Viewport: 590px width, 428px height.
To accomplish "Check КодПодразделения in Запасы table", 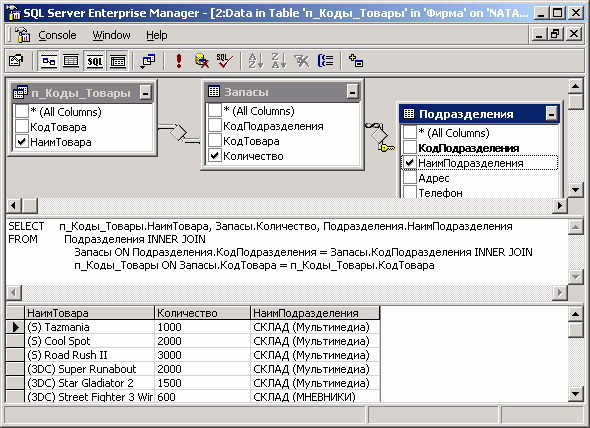I will [214, 125].
